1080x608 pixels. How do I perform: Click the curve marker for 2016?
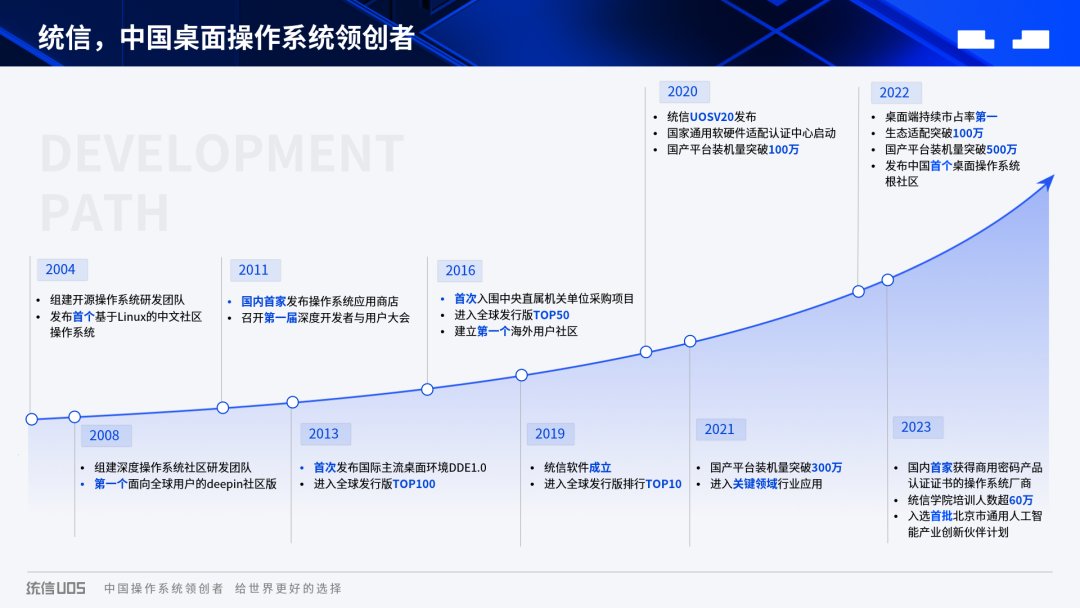pos(428,390)
